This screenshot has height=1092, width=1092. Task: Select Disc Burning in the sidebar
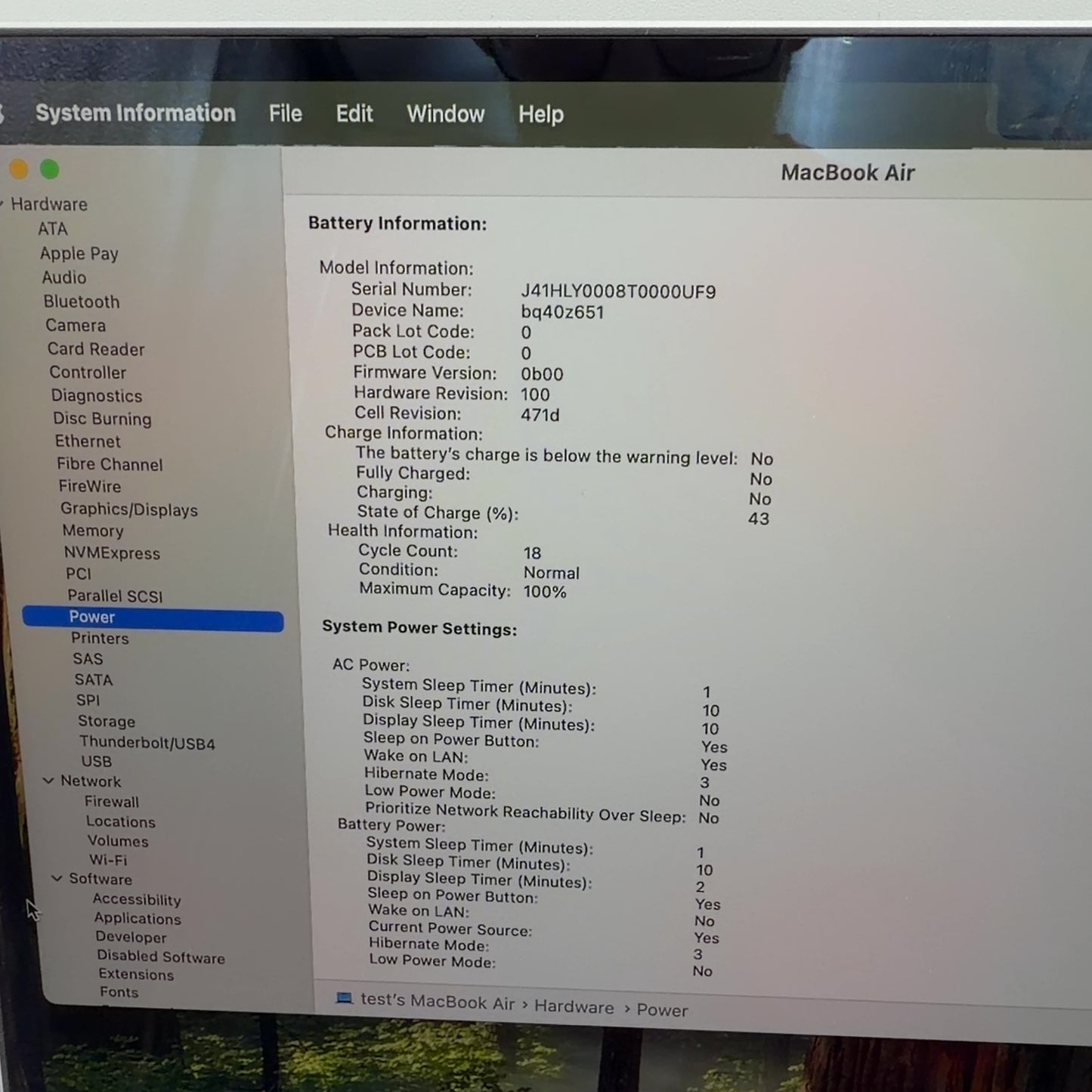point(102,419)
